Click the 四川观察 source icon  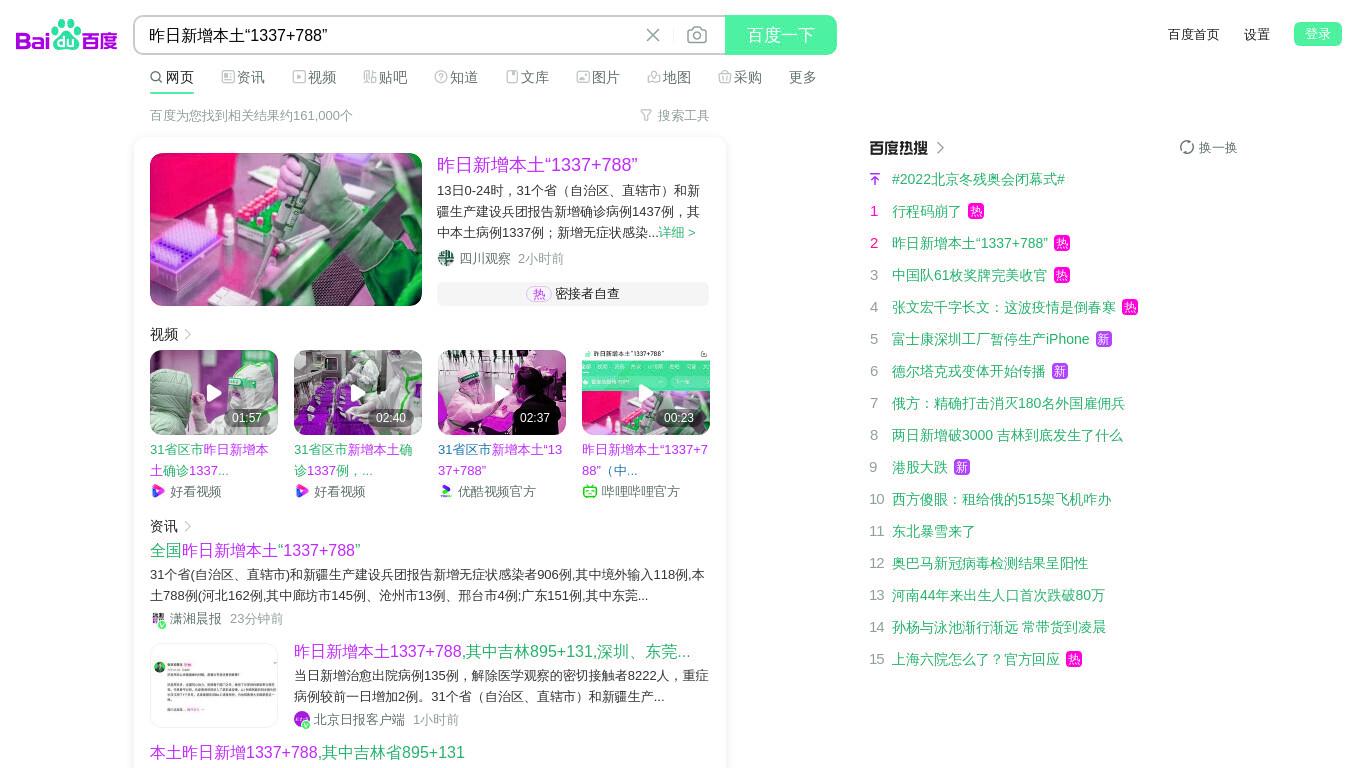tap(446, 258)
